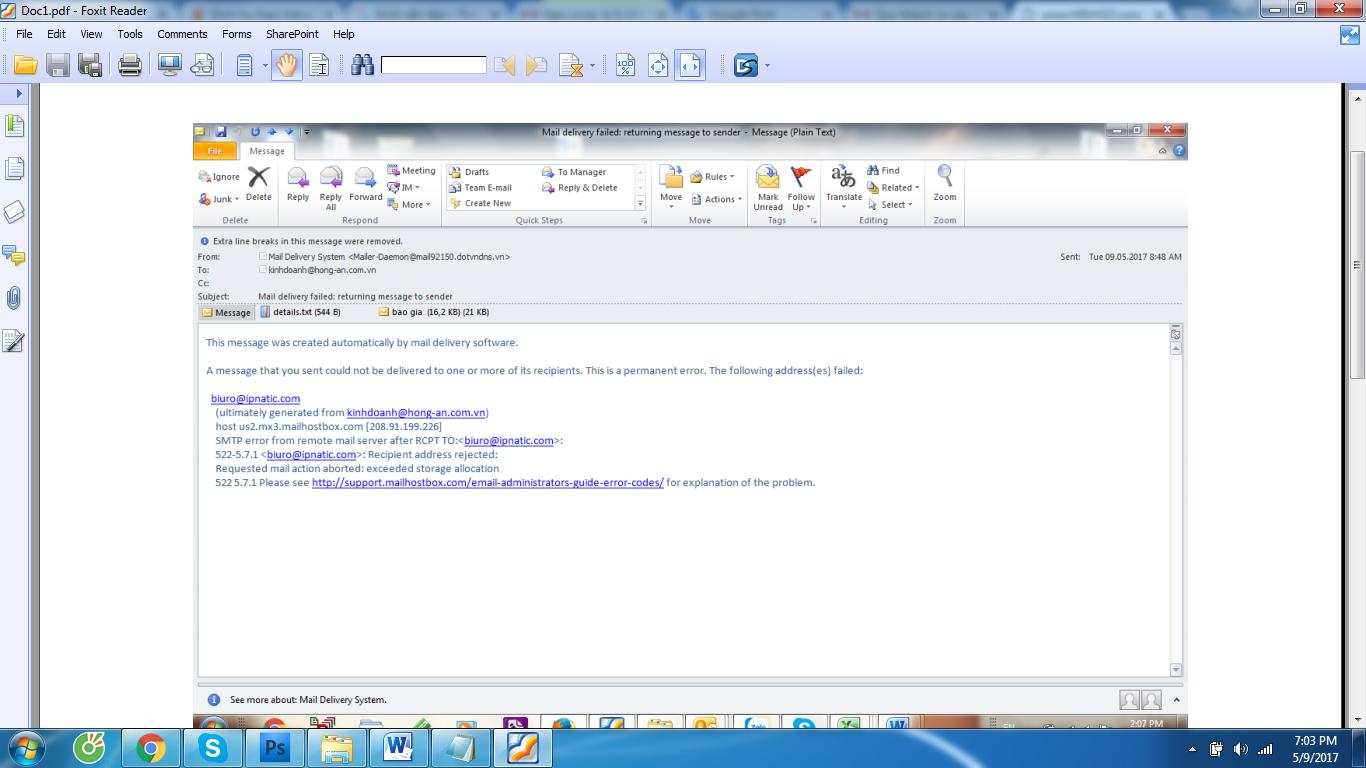
Task: Open Google Chrome from the taskbar
Action: [x=151, y=748]
